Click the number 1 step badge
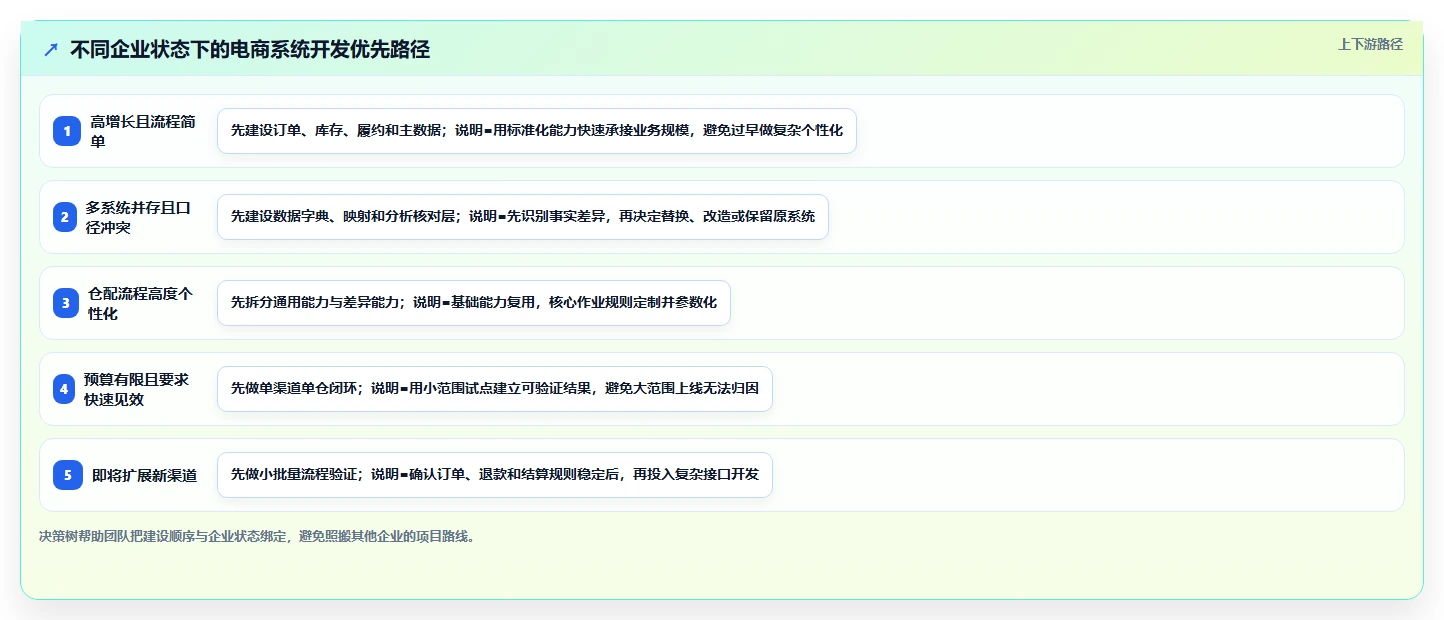 click(x=68, y=131)
